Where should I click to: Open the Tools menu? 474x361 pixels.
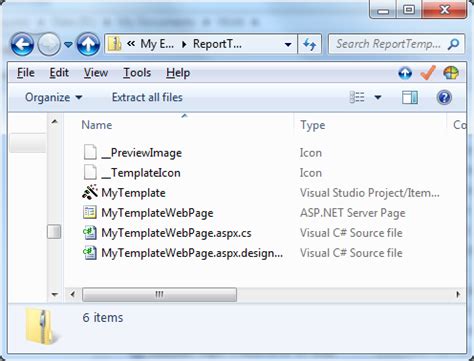pyautogui.click(x=137, y=73)
